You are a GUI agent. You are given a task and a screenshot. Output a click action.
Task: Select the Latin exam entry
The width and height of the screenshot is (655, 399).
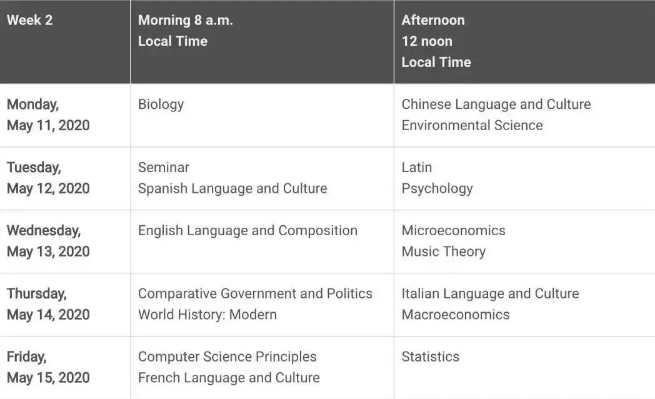(416, 168)
